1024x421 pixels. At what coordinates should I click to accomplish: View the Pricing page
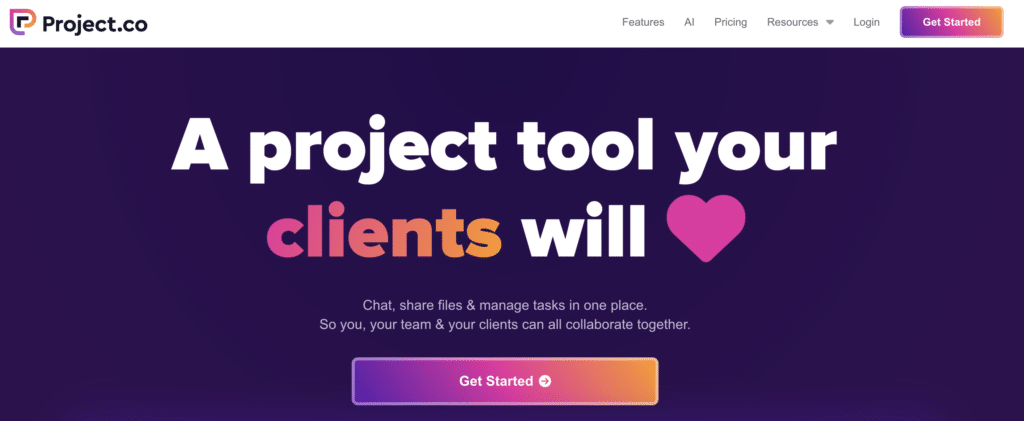[730, 22]
